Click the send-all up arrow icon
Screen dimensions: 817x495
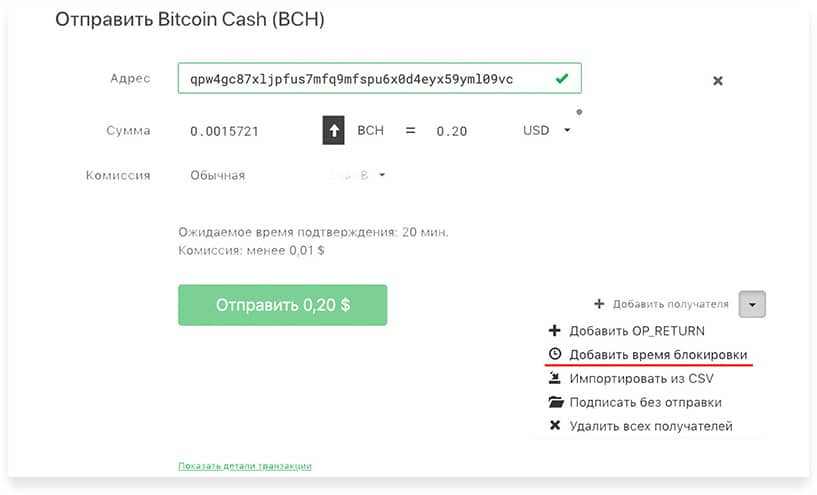point(333,130)
